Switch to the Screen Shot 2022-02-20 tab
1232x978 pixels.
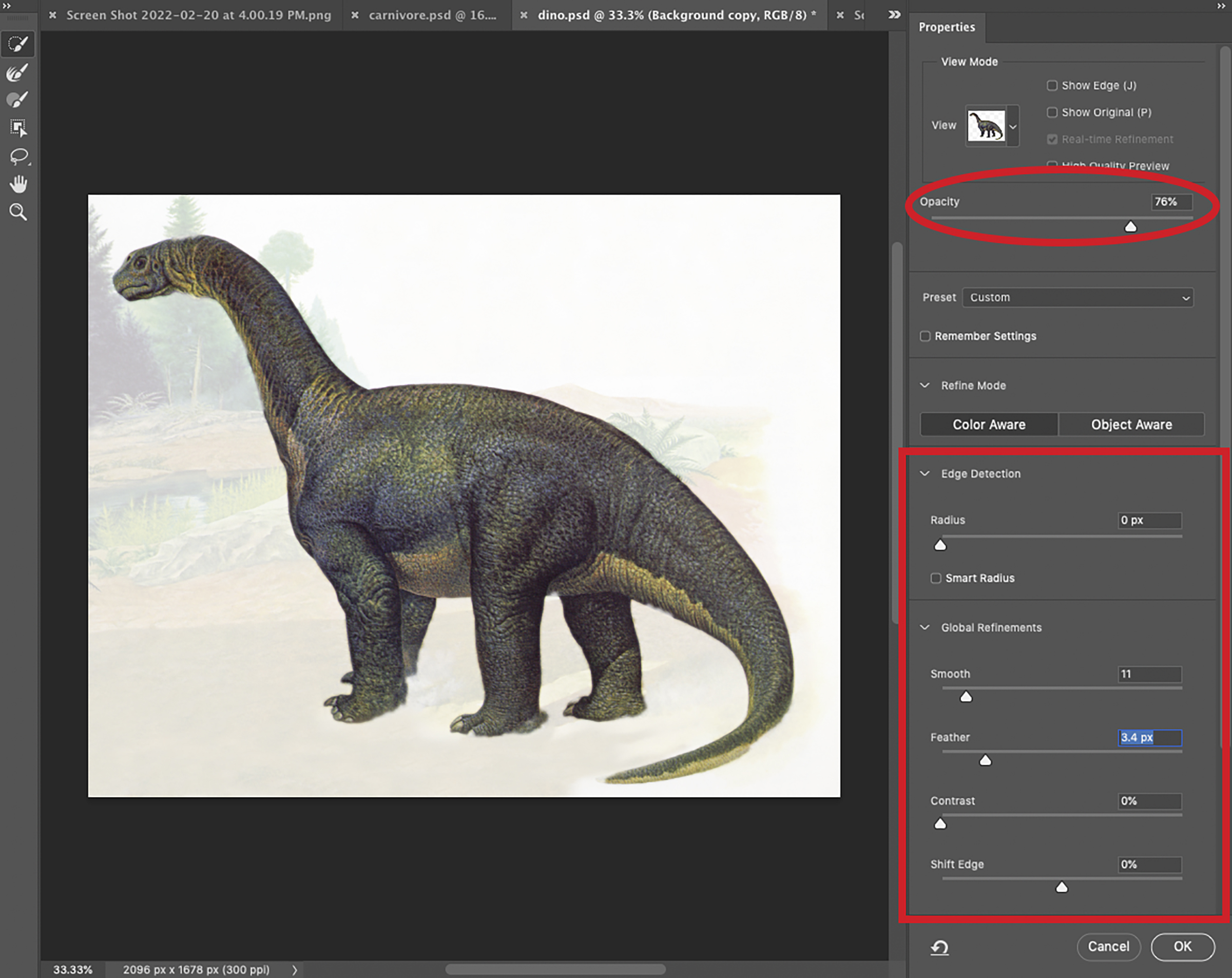click(198, 15)
